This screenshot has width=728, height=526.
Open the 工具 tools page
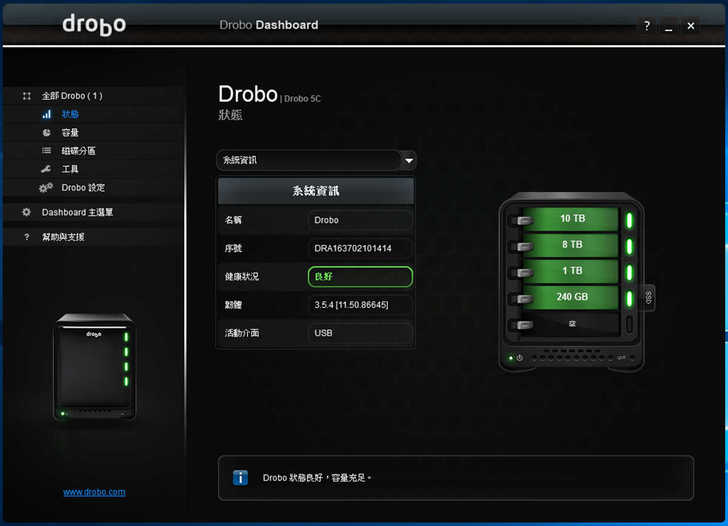tap(70, 169)
